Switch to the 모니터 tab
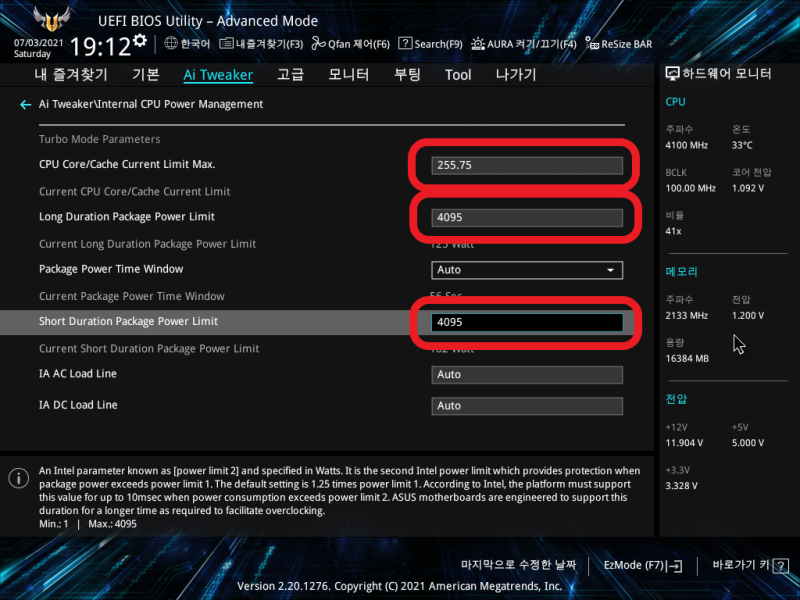Viewport: 800px width, 600px height. point(349,74)
